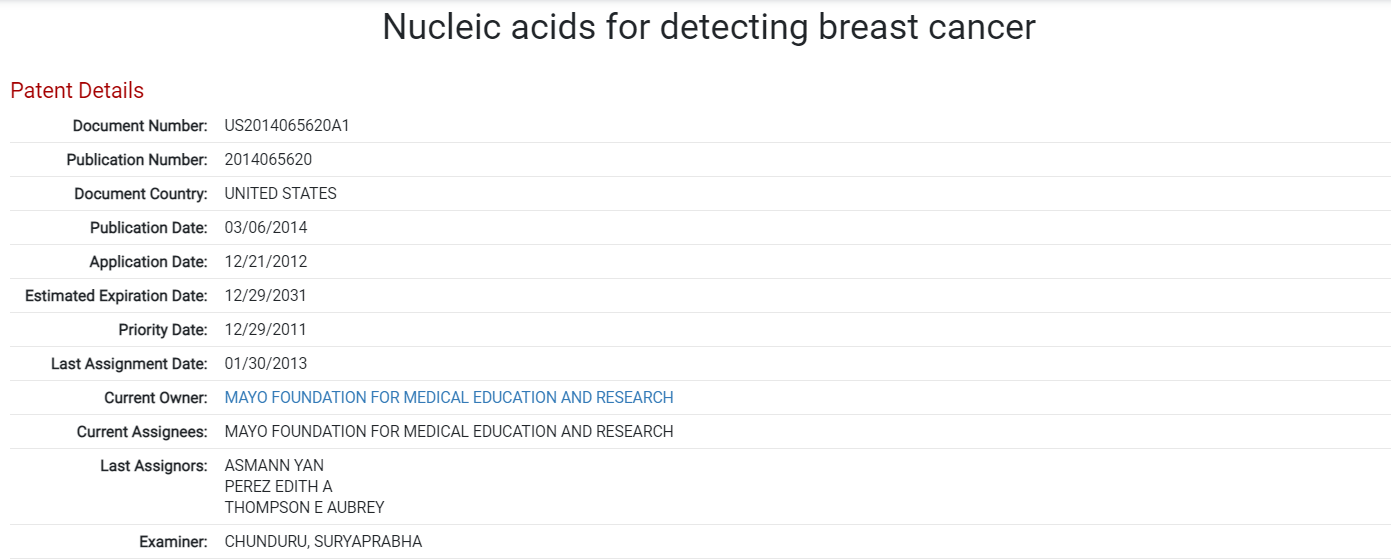Click the estimated expiration date 12/29/2031
Viewport: 1391px width, 559px height.
click(x=266, y=296)
